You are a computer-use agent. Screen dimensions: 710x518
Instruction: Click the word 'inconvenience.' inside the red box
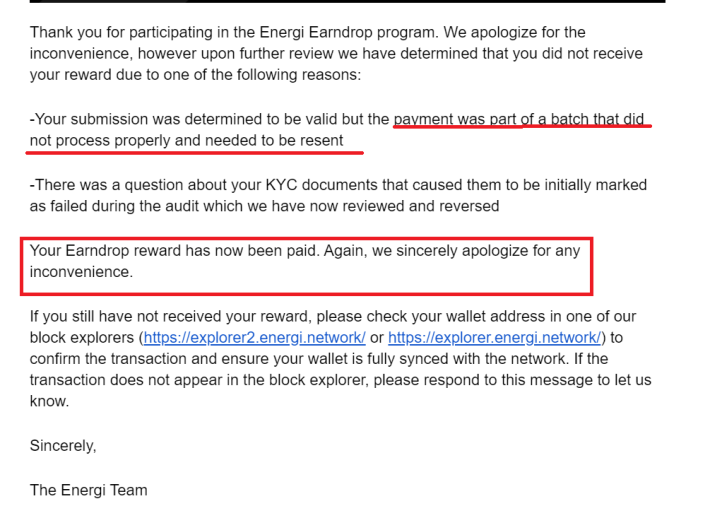[82, 272]
